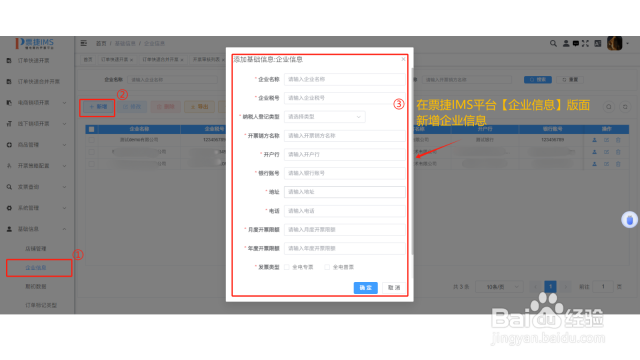The height and width of the screenshot is (360, 640).
Task: Click the 开票销方名称 field in the dialog
Action: (x=344, y=136)
